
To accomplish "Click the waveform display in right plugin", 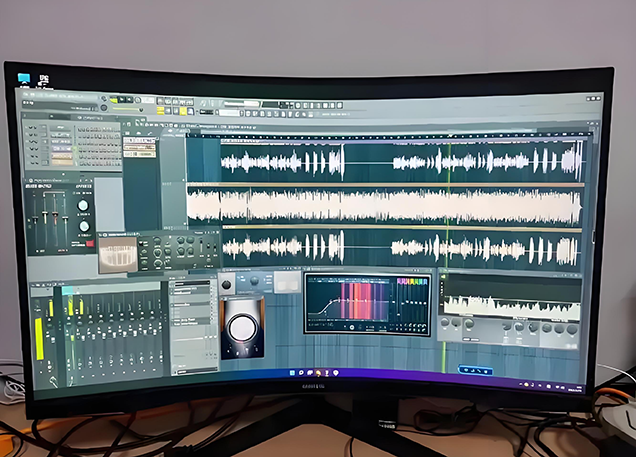I will pyautogui.click(x=510, y=305).
